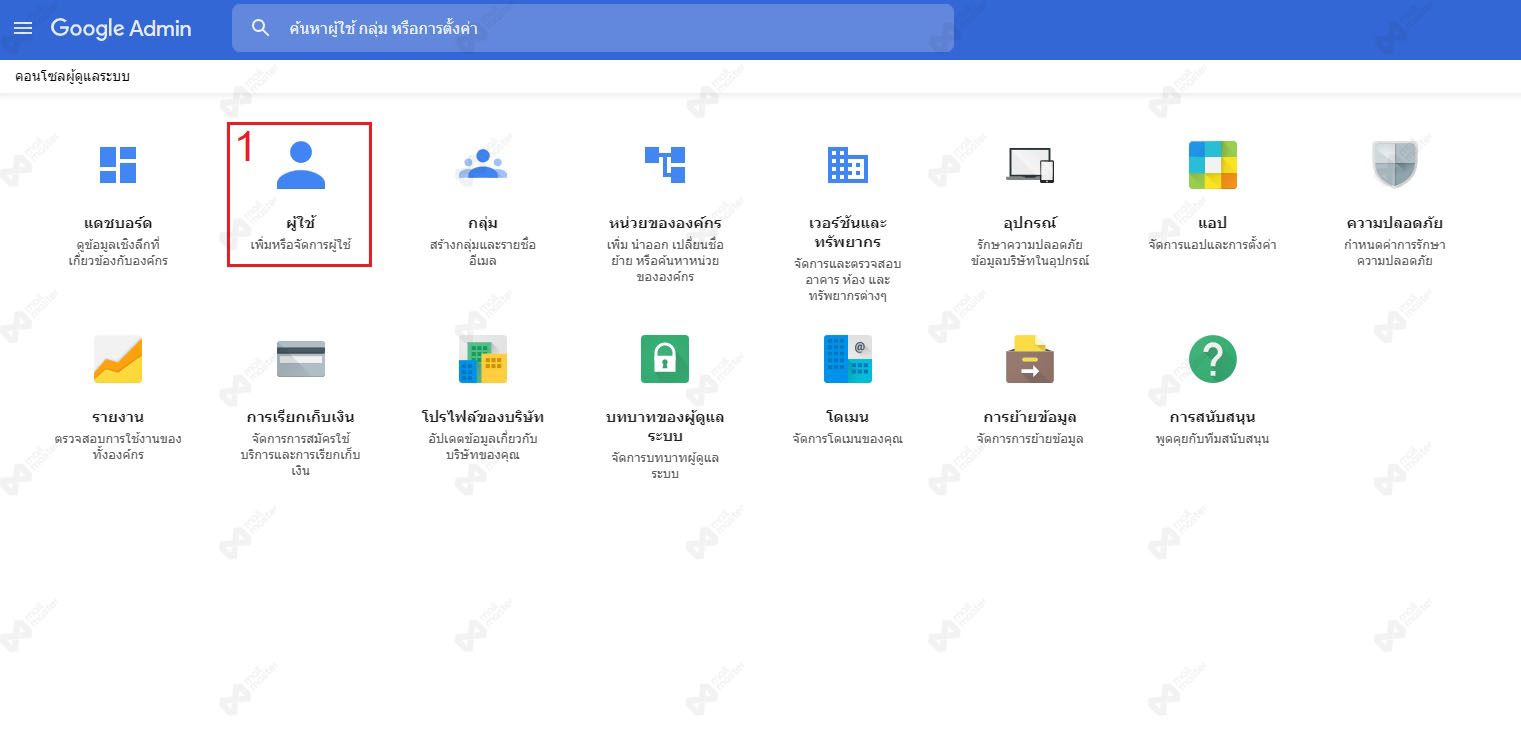
Task: Open the โปรไฟล์ของบริษัท company profile icon
Action: point(483,359)
